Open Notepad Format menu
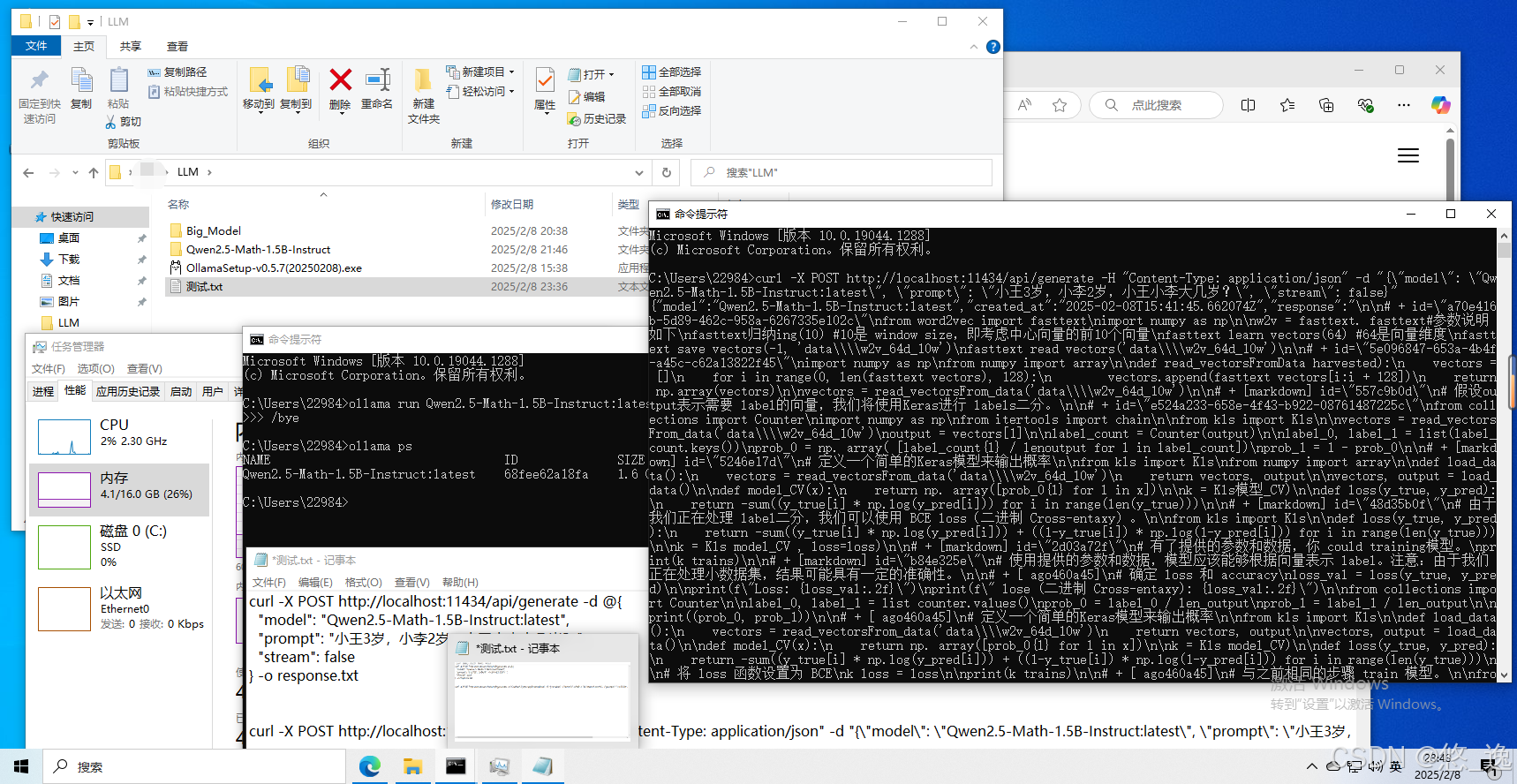1517x784 pixels. 363,583
